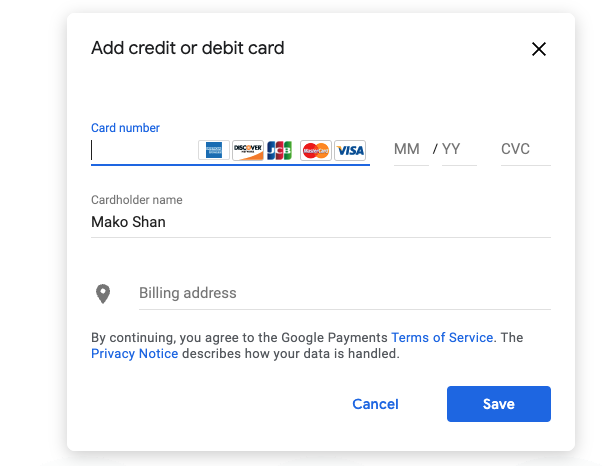Screen dimensions: 609x466
Task: Close the add card dialog
Action: (539, 49)
